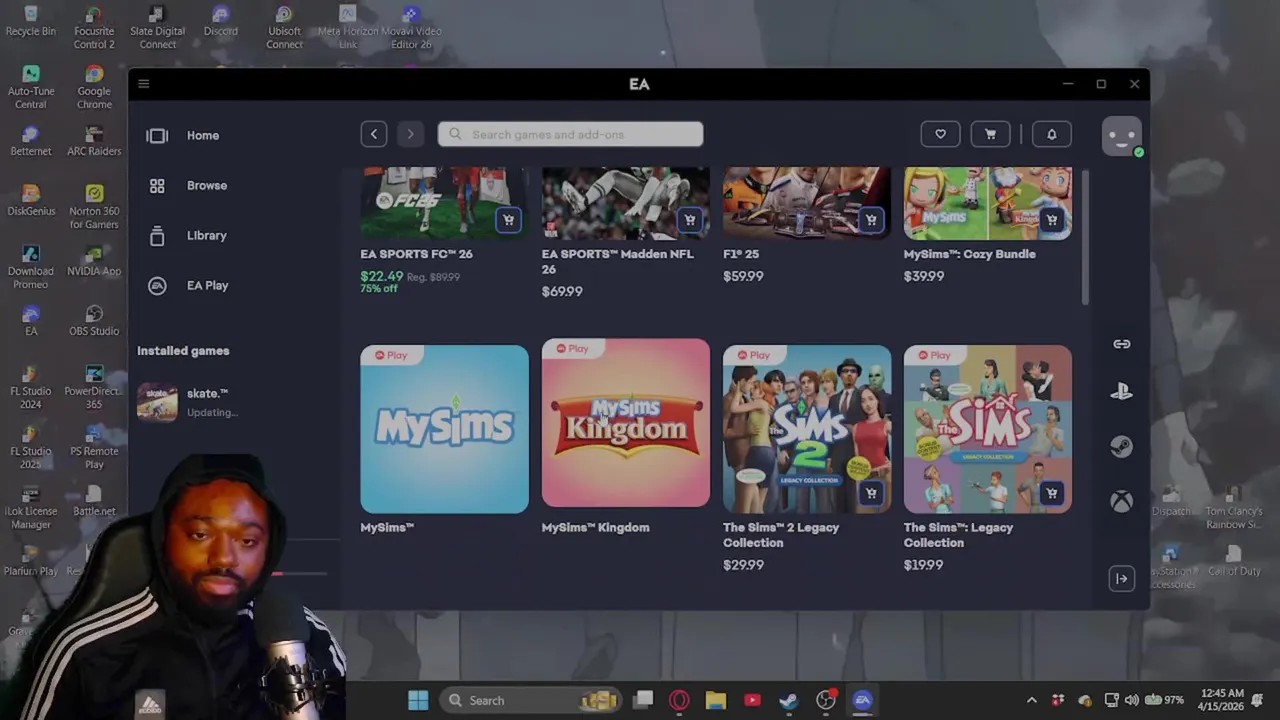
Task: Add The Sims 2 Legacy Collection to cart
Action: coord(870,493)
